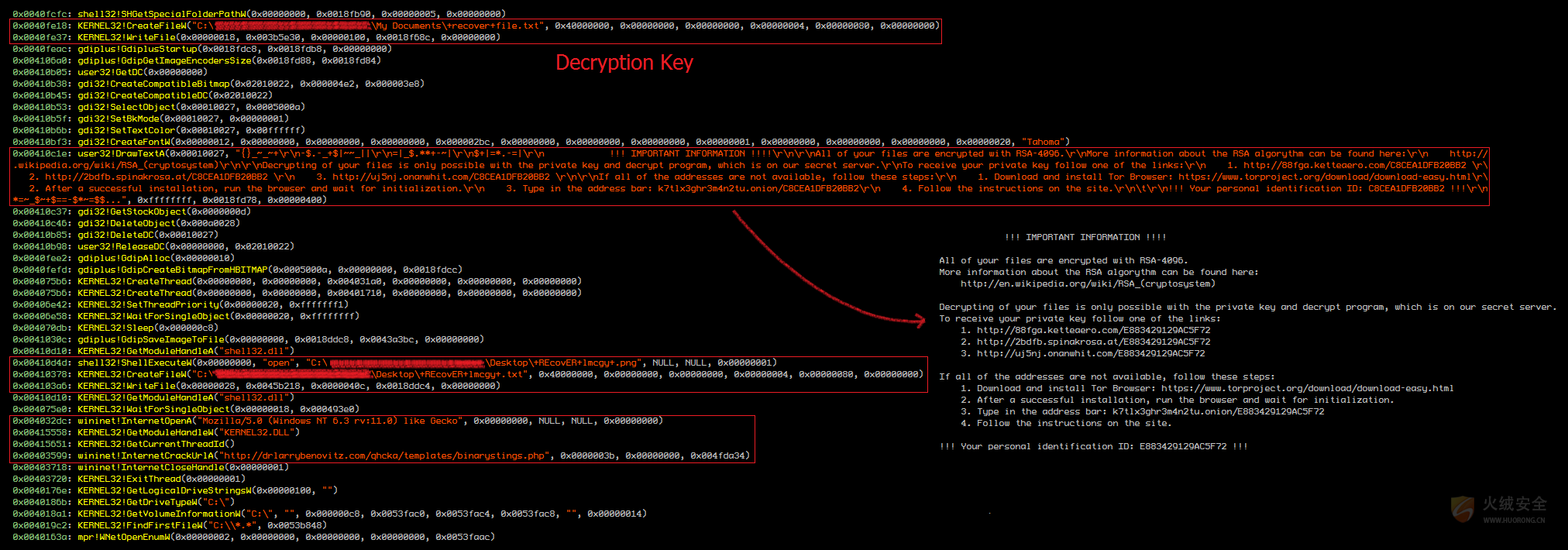Click the Huorong shield logo watermark
The width and height of the screenshot is (1568, 550).
point(1463,508)
